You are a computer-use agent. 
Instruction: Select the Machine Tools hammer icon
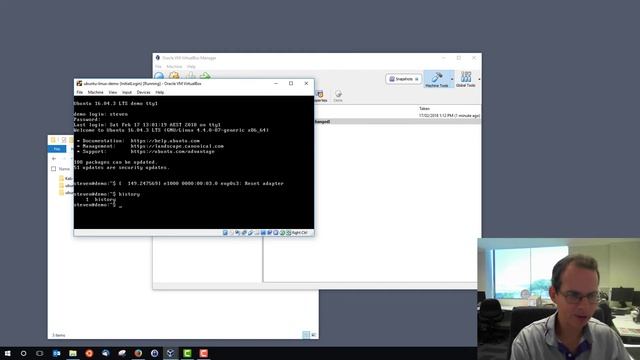(x=437, y=77)
